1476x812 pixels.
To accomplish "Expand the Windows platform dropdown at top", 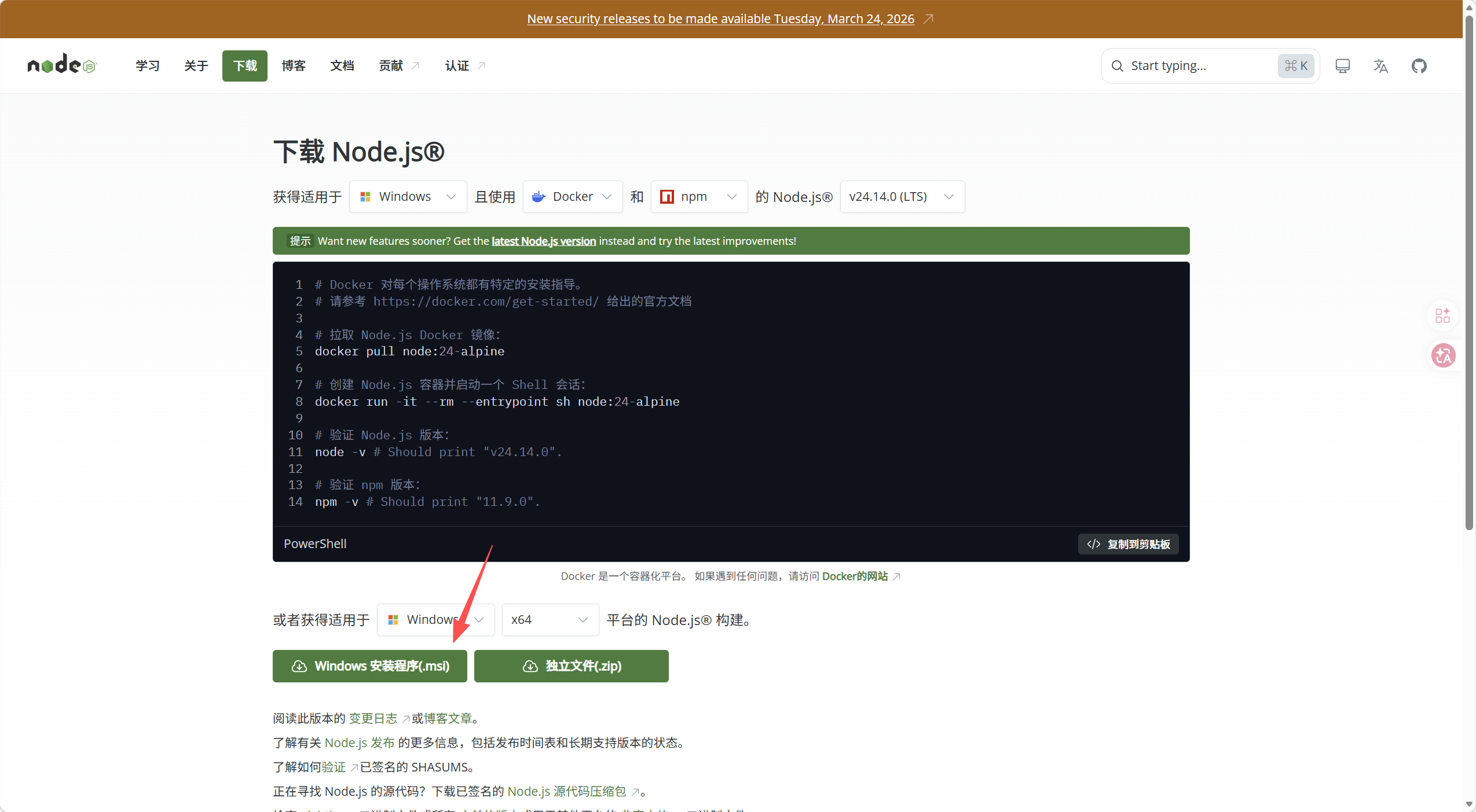I will (x=408, y=197).
